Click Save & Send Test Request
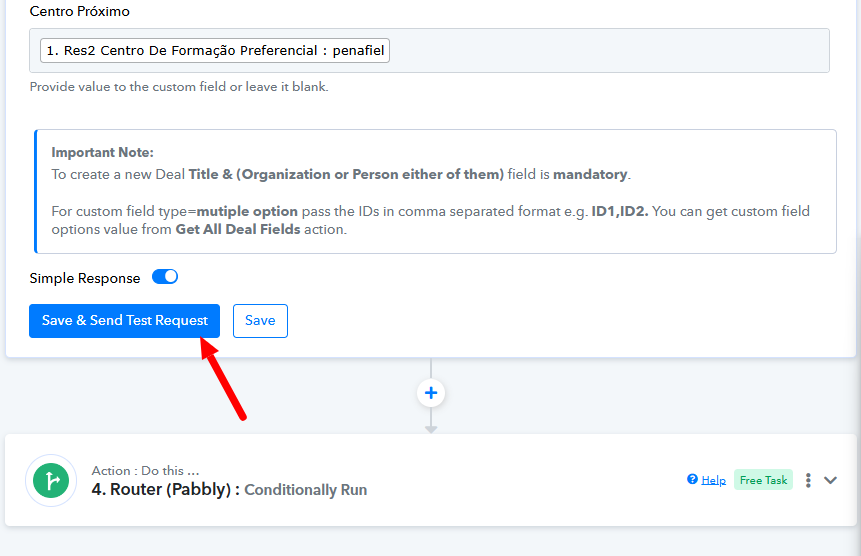Viewport: 861px width, 556px height. [x=125, y=321]
